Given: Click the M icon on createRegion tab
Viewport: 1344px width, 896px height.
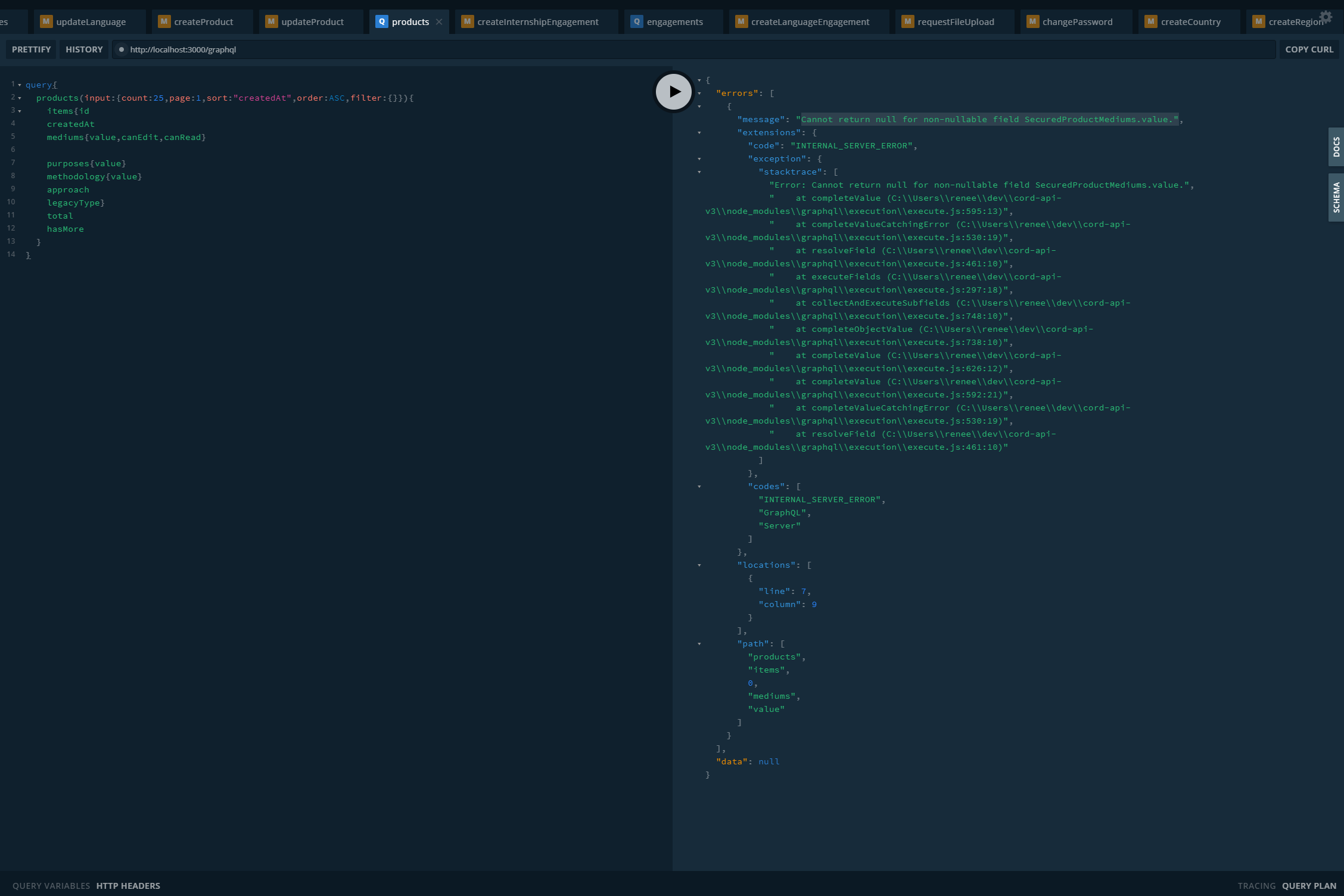Looking at the screenshot, I should click(1258, 21).
